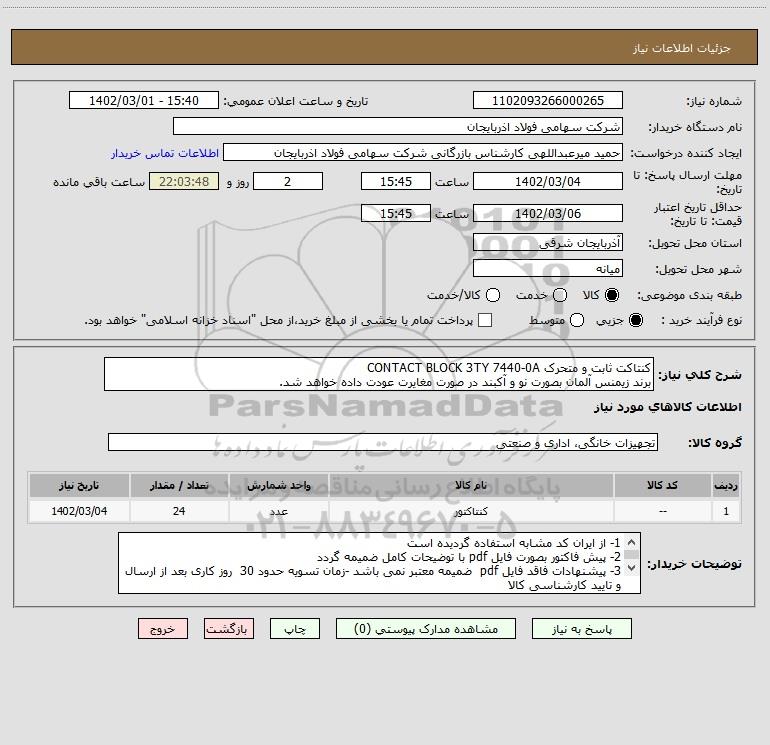Click the quantity cell 24
770x745 pixels.
tap(179, 511)
